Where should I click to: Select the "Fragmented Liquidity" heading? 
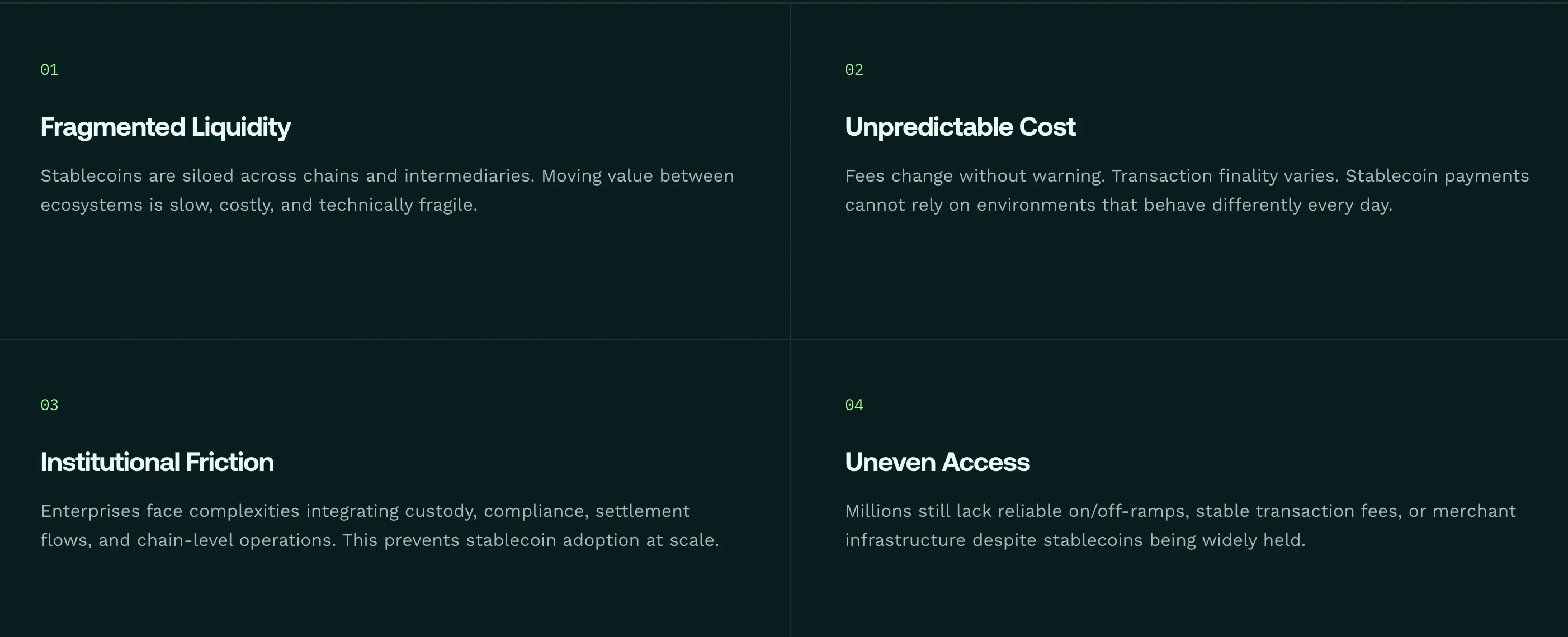(x=165, y=127)
